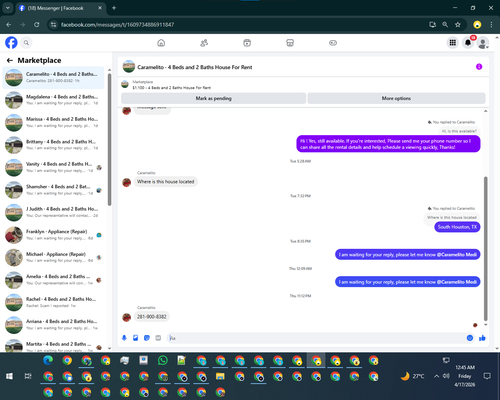Attach a photo using the image icon

pos(135,338)
